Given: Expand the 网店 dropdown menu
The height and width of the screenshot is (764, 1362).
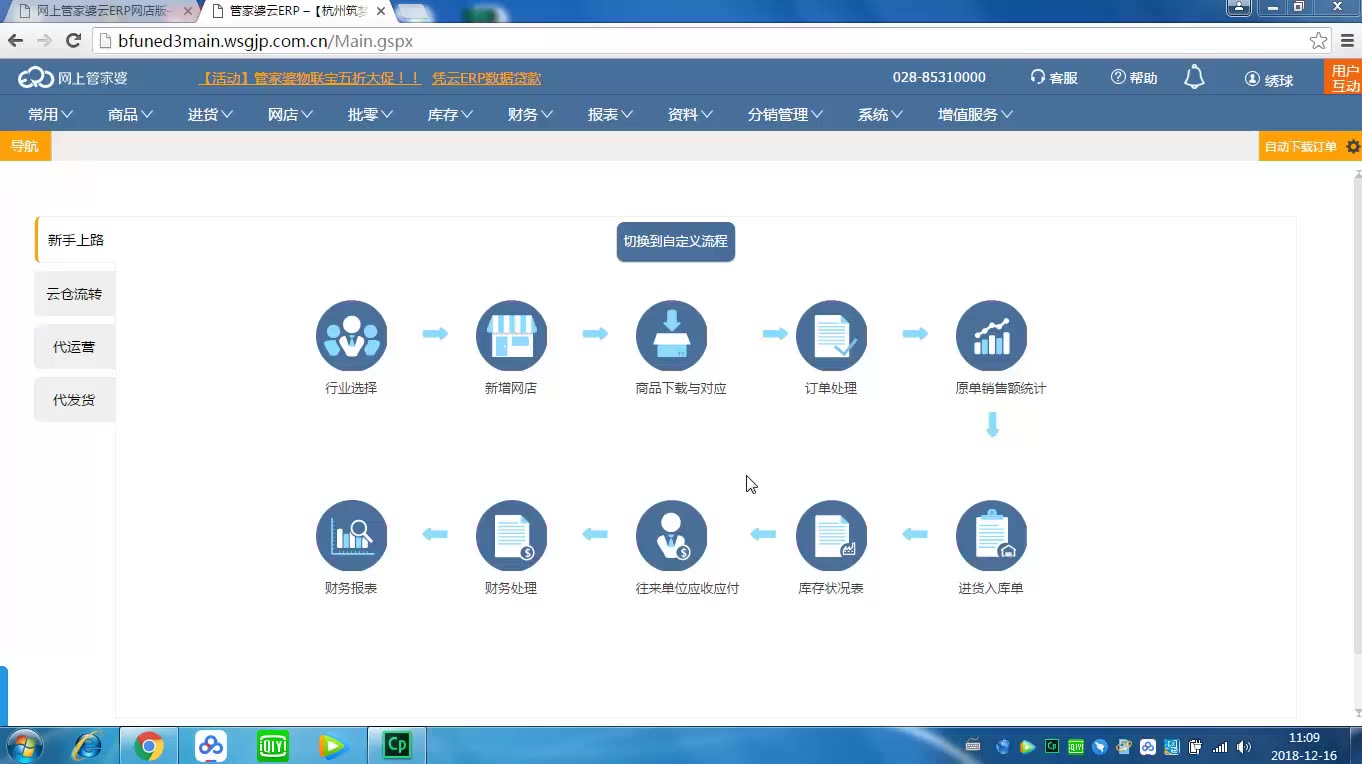Looking at the screenshot, I should (290, 115).
